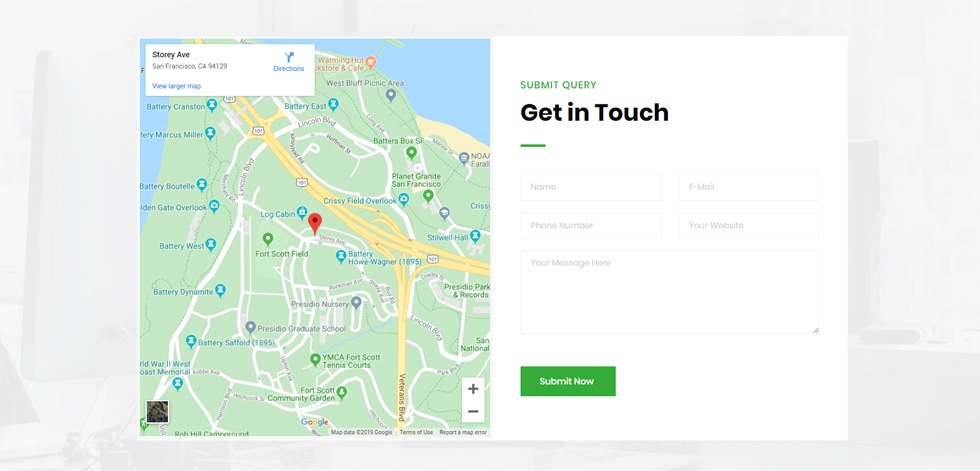The width and height of the screenshot is (980, 471).
Task: Select the Log Cabin map marker
Action: click(302, 214)
